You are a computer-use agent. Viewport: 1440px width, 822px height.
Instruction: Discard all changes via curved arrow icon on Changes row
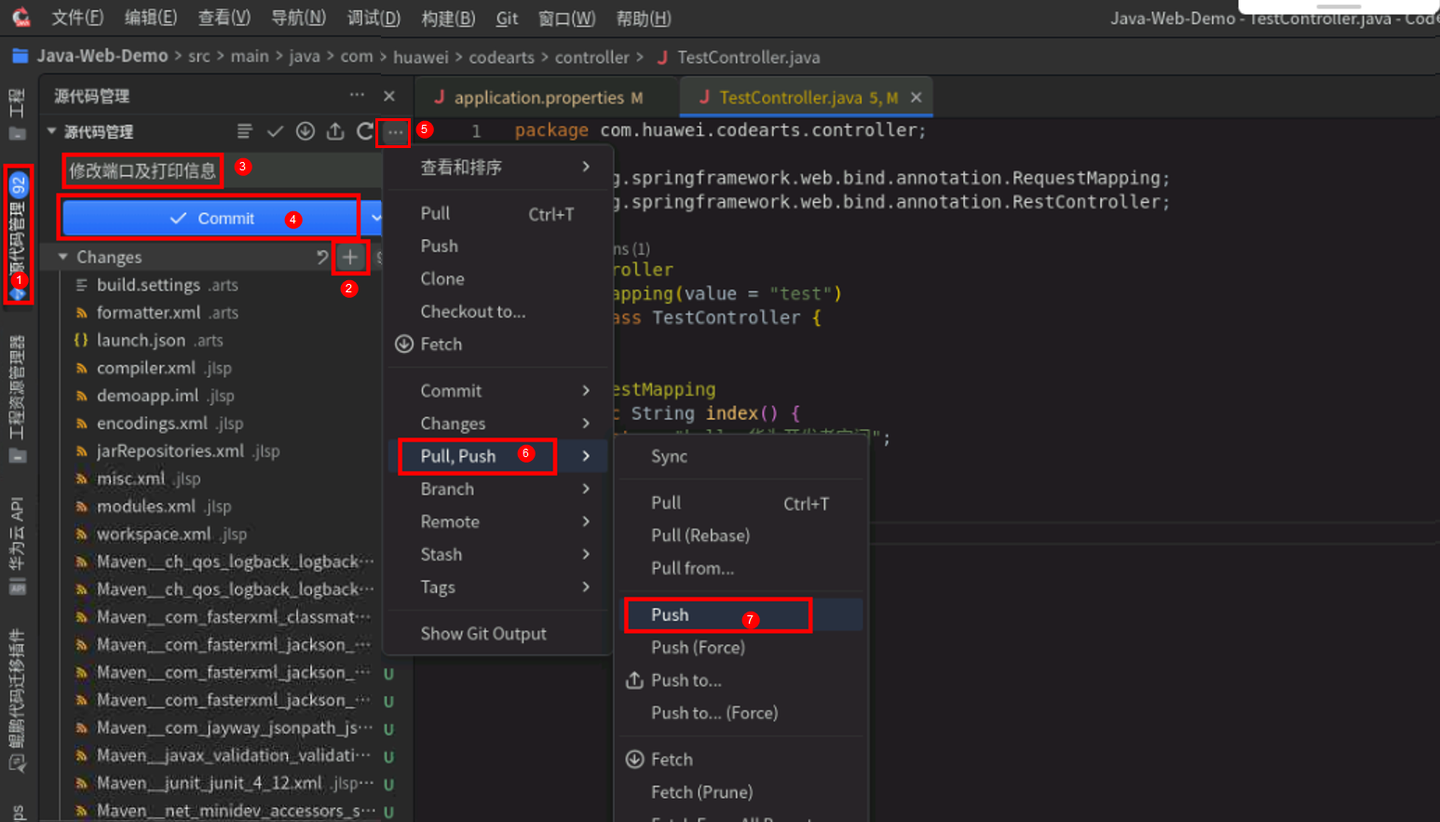tap(322, 257)
